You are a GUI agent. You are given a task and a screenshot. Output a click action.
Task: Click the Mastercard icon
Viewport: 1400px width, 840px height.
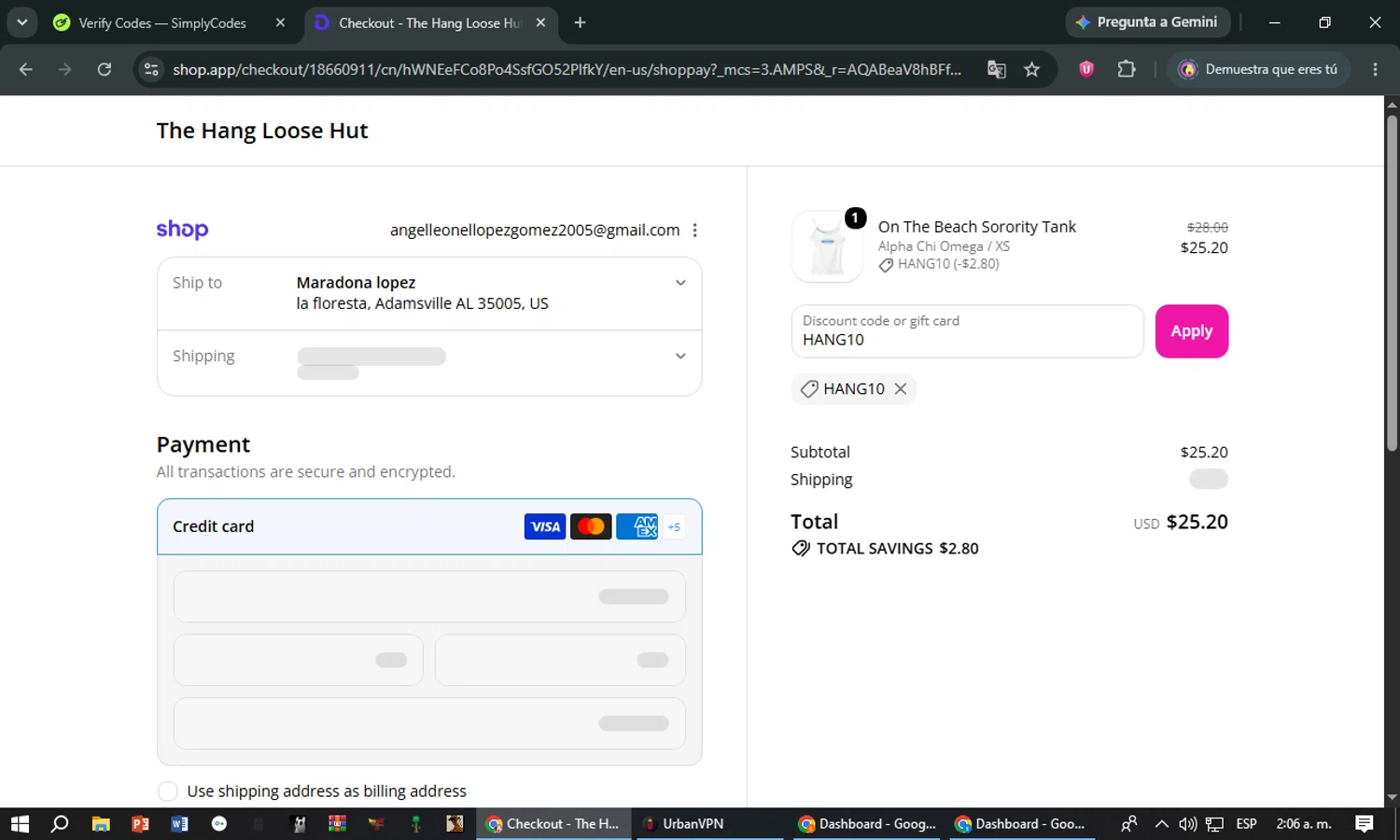click(x=591, y=526)
